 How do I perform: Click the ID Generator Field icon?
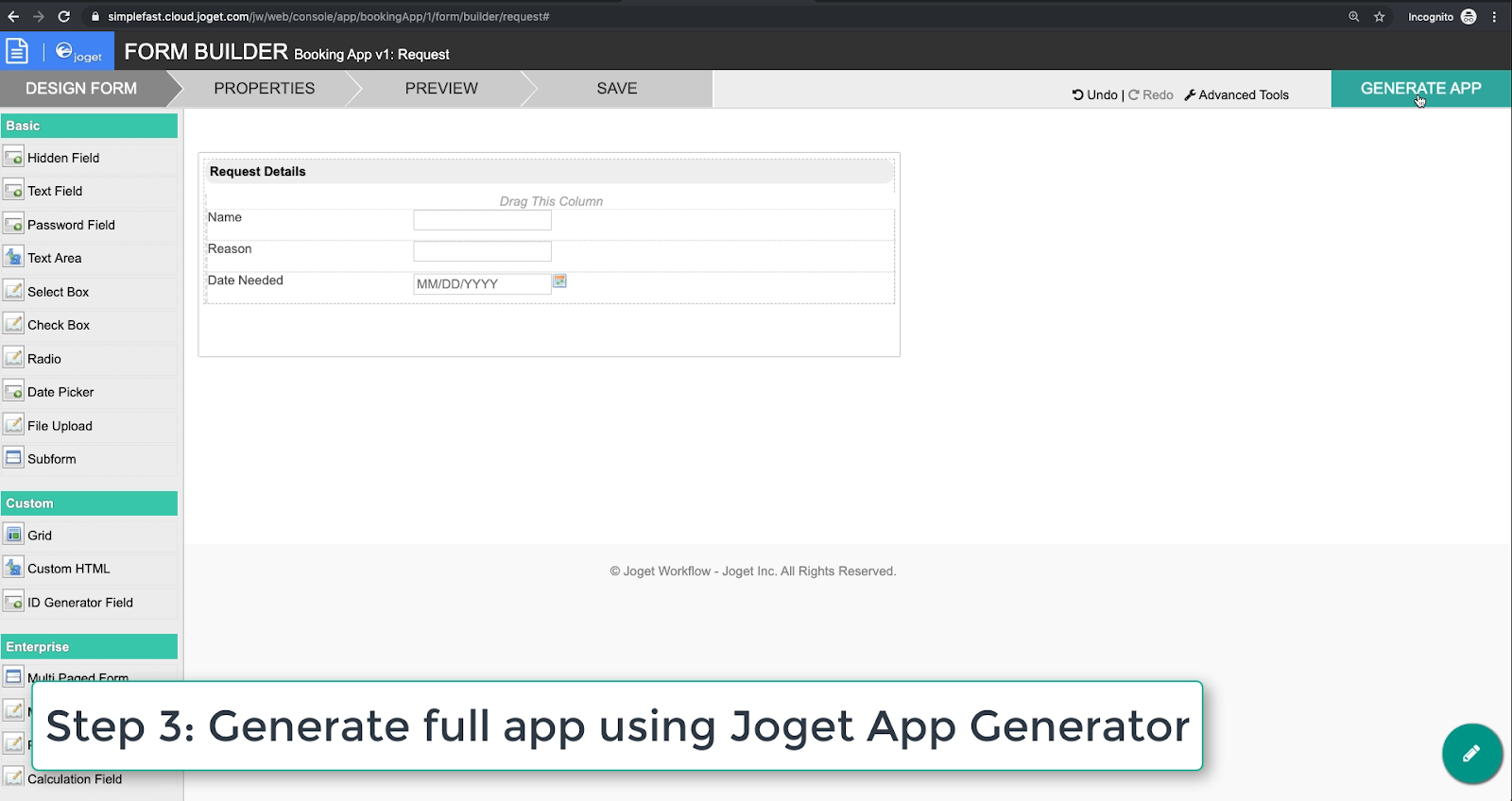13,602
